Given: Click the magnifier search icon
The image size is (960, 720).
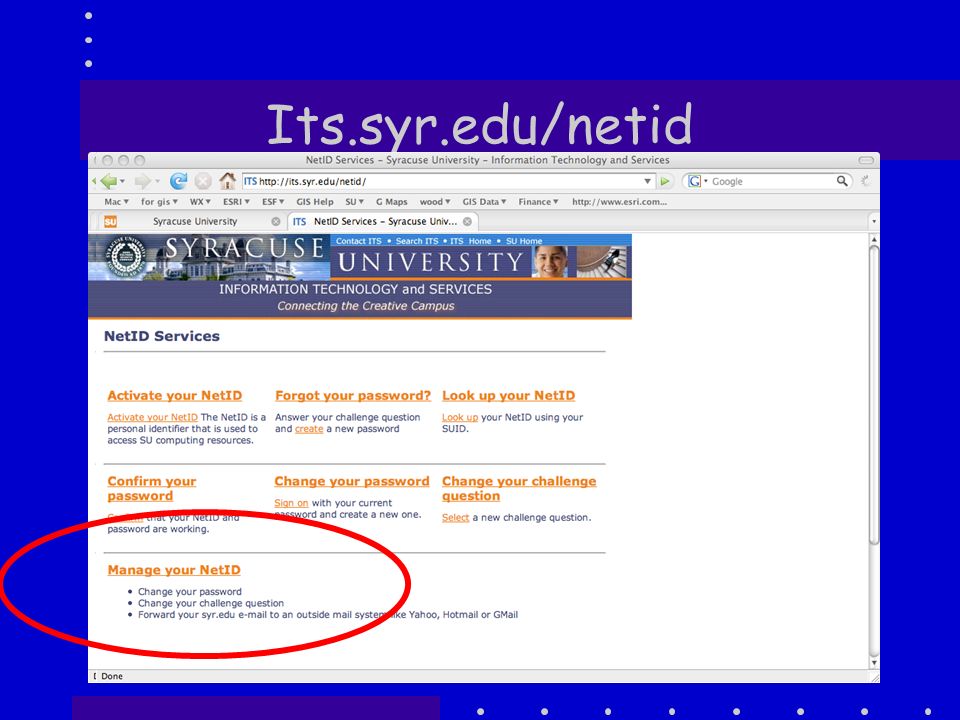Looking at the screenshot, I should pyautogui.click(x=842, y=181).
